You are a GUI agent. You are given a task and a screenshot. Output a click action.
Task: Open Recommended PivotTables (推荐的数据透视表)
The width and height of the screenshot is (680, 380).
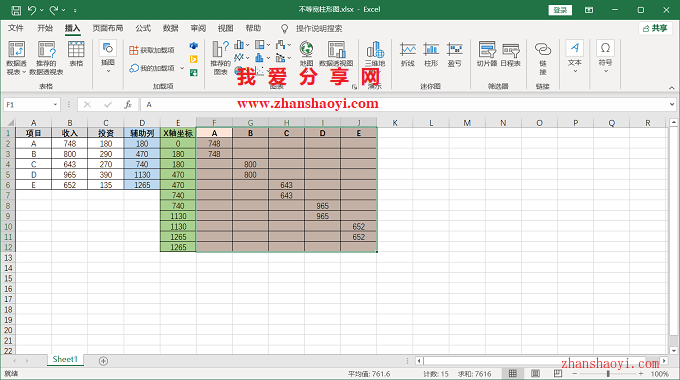(x=46, y=58)
